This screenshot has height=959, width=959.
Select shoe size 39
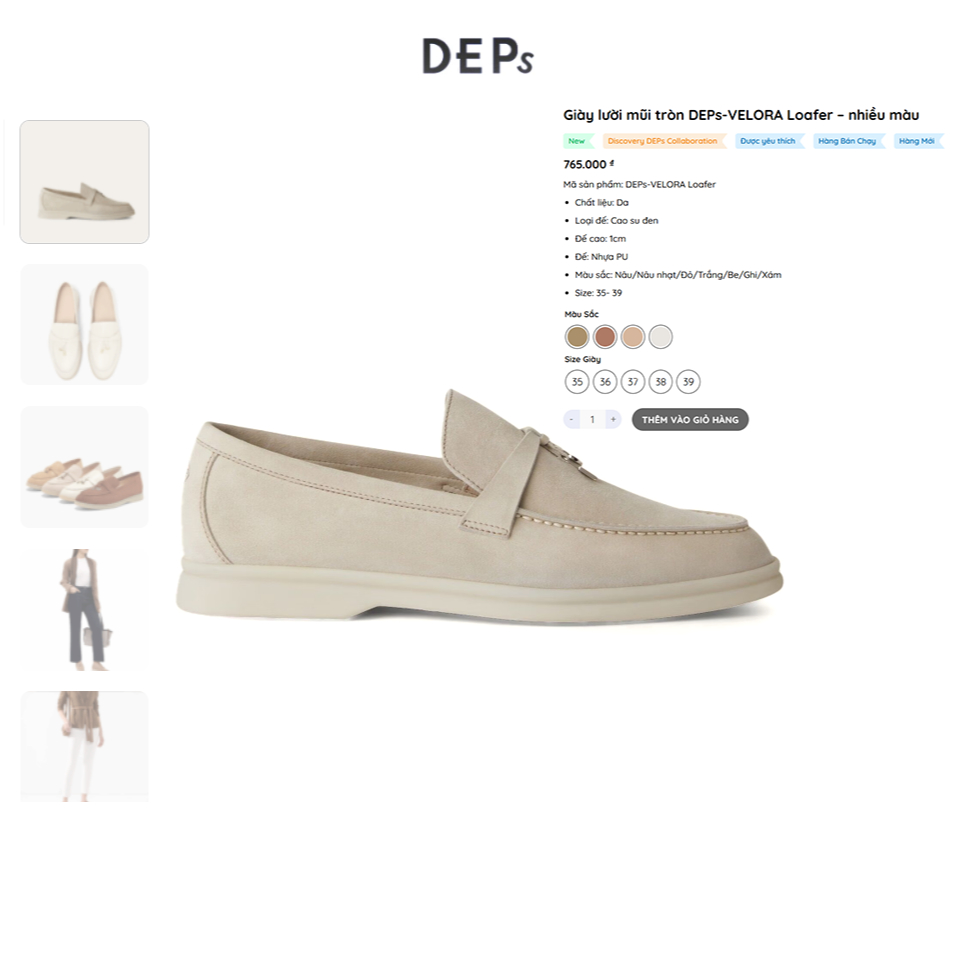pyautogui.click(x=689, y=382)
